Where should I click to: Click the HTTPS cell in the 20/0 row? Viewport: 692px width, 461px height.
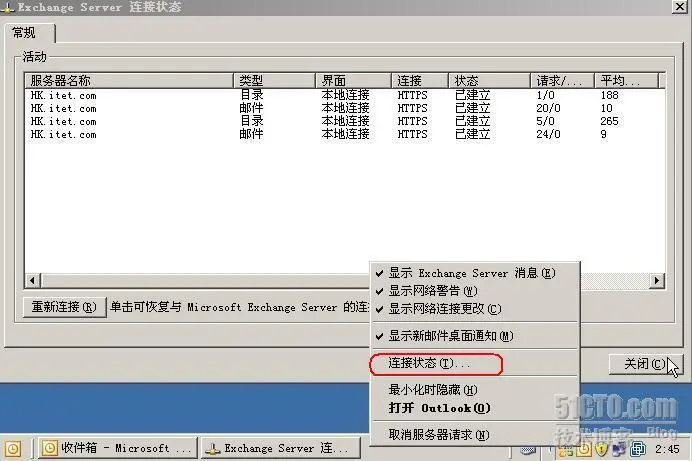click(x=413, y=109)
